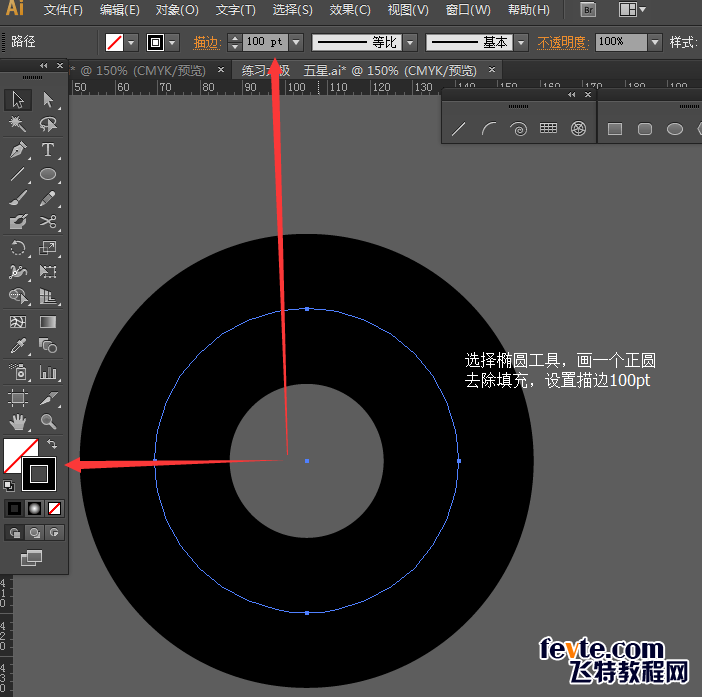Open the fill color dropdown in control bar

(x=131, y=43)
